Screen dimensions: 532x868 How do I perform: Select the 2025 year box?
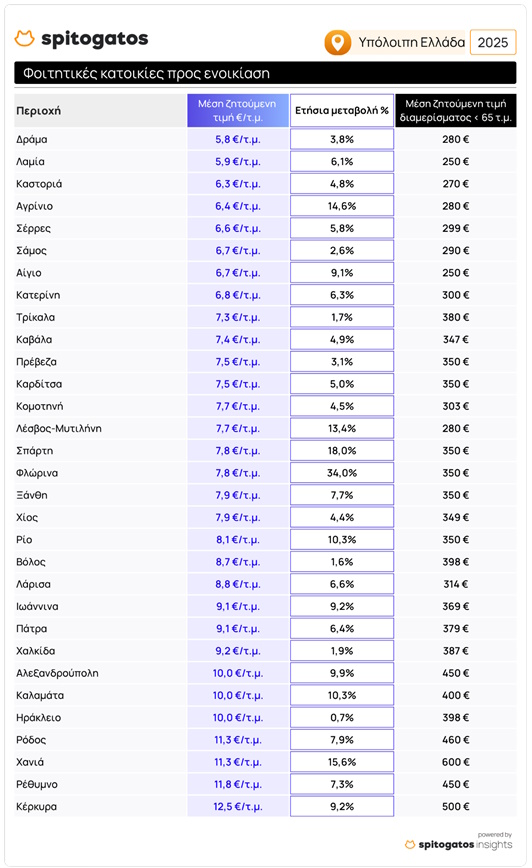[x=493, y=43]
